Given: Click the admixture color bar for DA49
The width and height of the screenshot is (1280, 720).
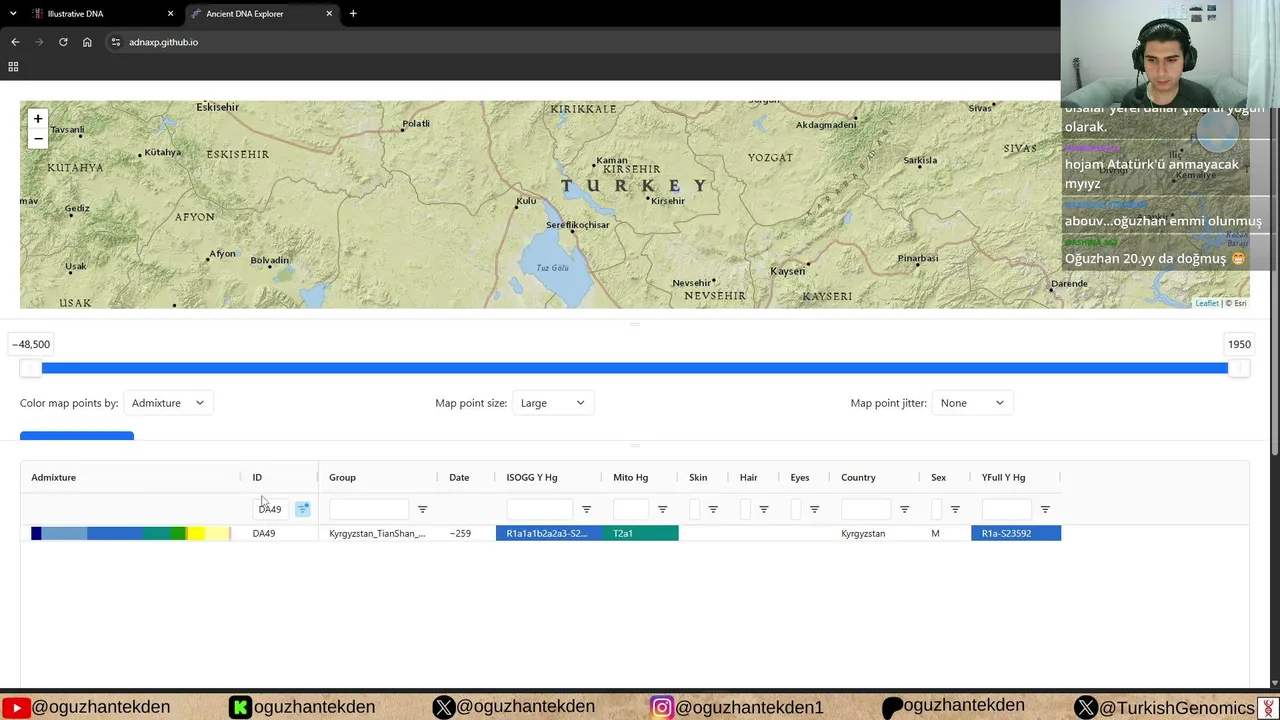Looking at the screenshot, I should pyautogui.click(x=131, y=534).
